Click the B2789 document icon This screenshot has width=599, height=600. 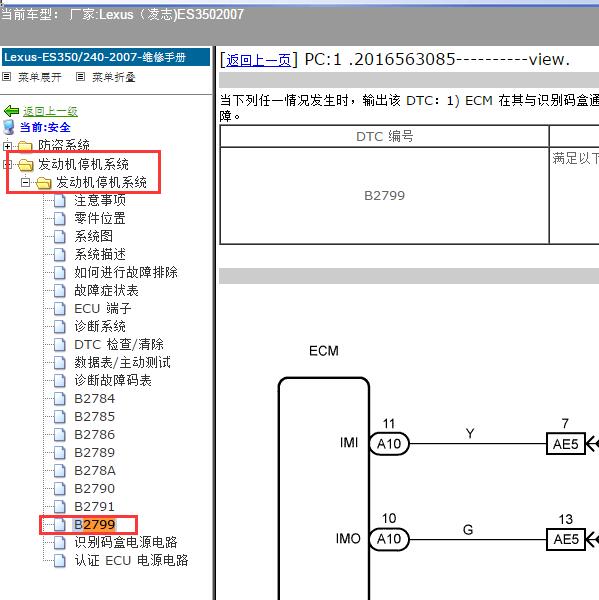pos(60,452)
